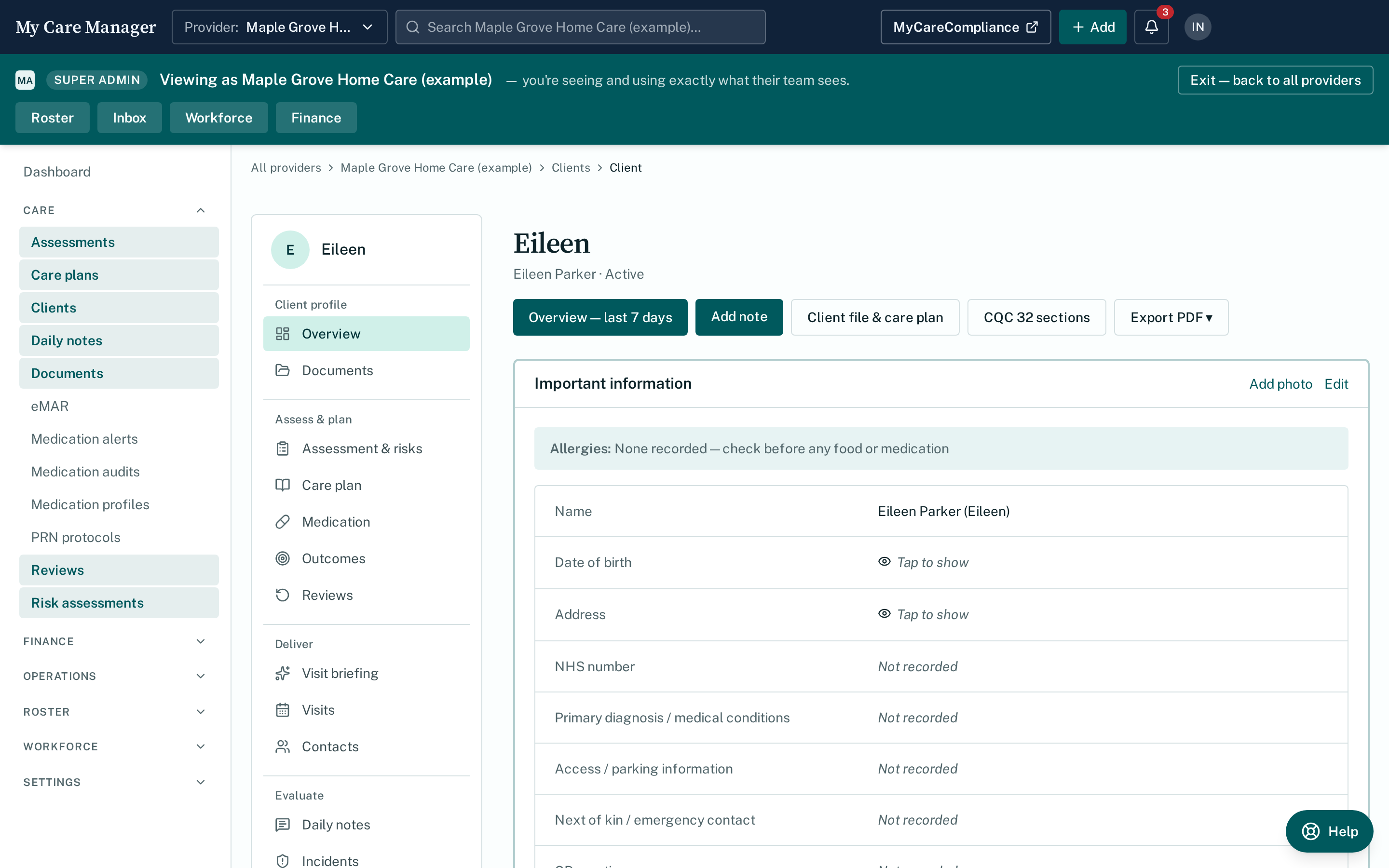Click the Add note button

coord(739,317)
